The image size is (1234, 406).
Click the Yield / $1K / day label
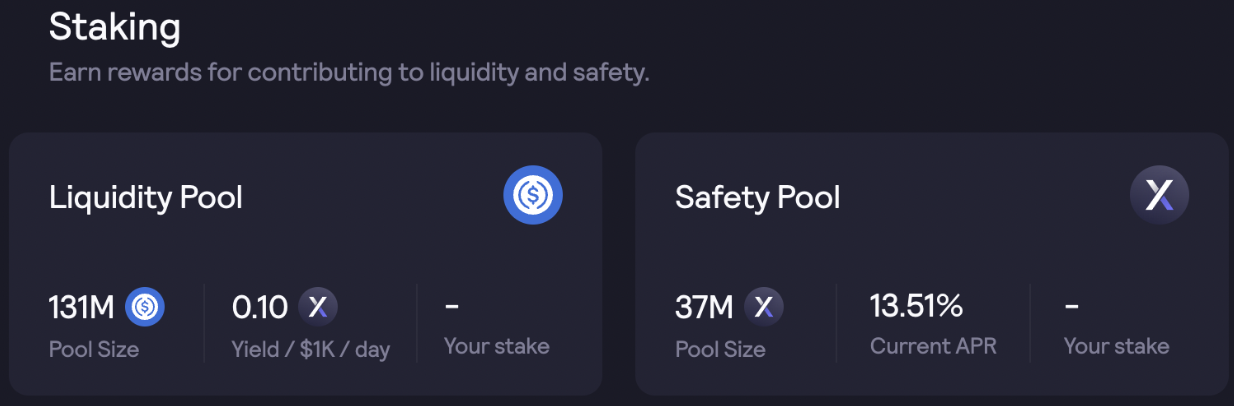tap(311, 349)
